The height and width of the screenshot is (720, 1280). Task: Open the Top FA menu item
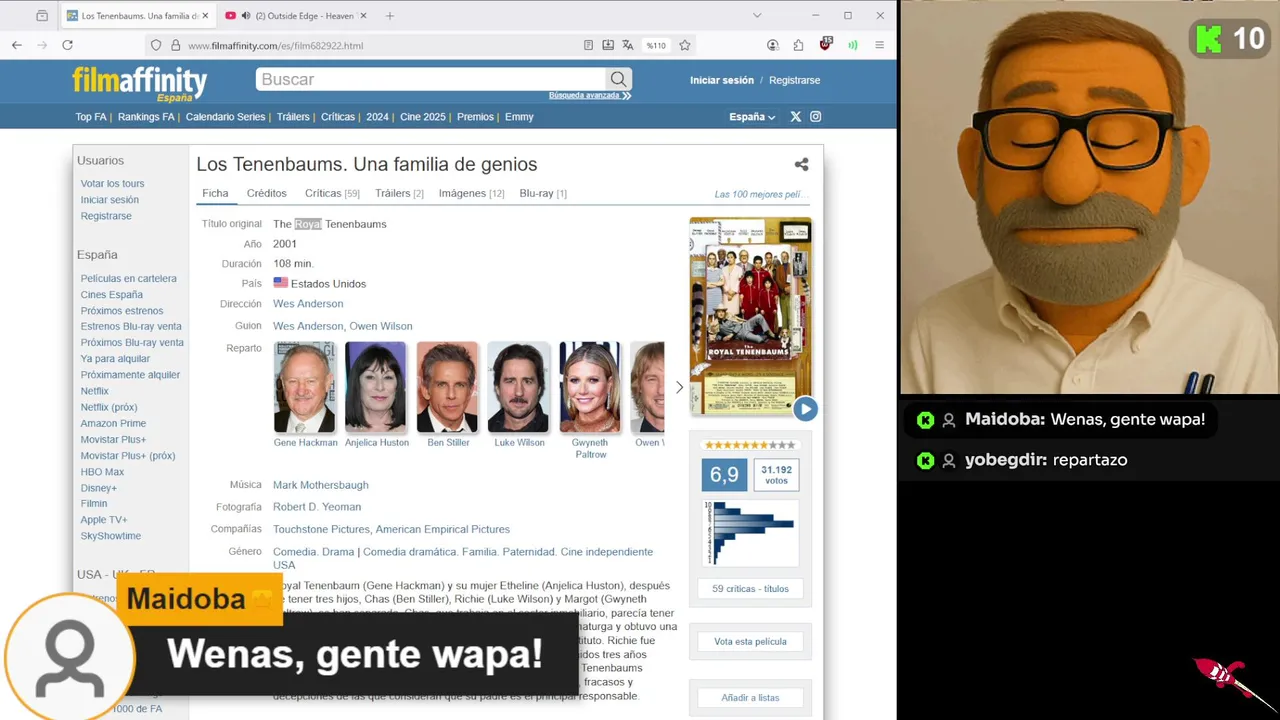click(91, 117)
